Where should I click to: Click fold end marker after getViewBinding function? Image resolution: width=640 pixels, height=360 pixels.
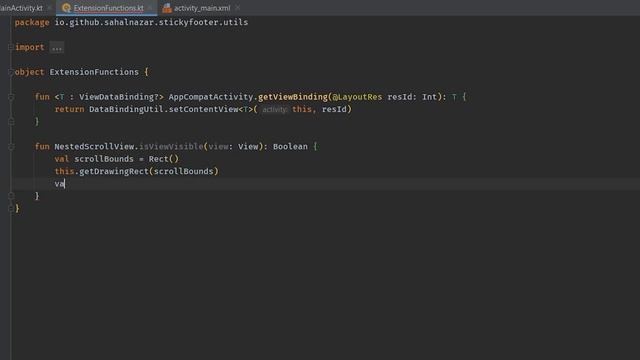[11, 122]
